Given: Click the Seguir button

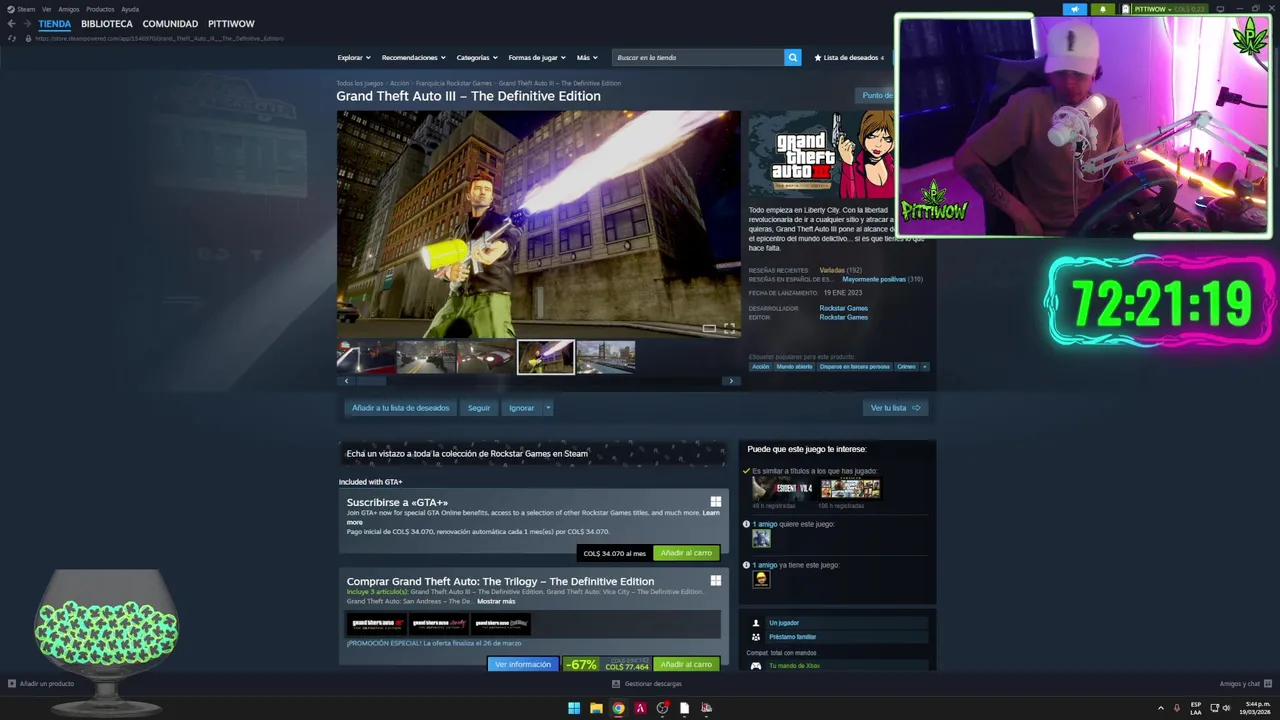Looking at the screenshot, I should point(479,408).
